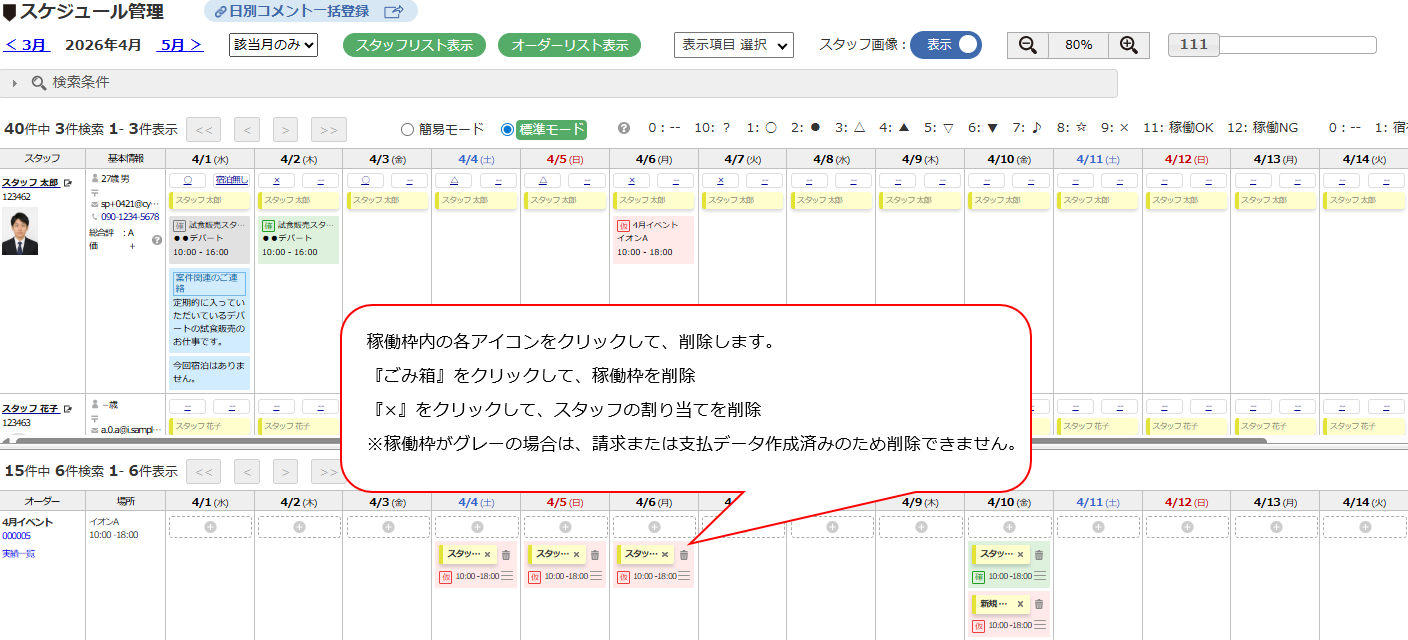Add a work slot on 4/14 for 4月イベント
This screenshot has width=1408, height=640.
point(1364,527)
